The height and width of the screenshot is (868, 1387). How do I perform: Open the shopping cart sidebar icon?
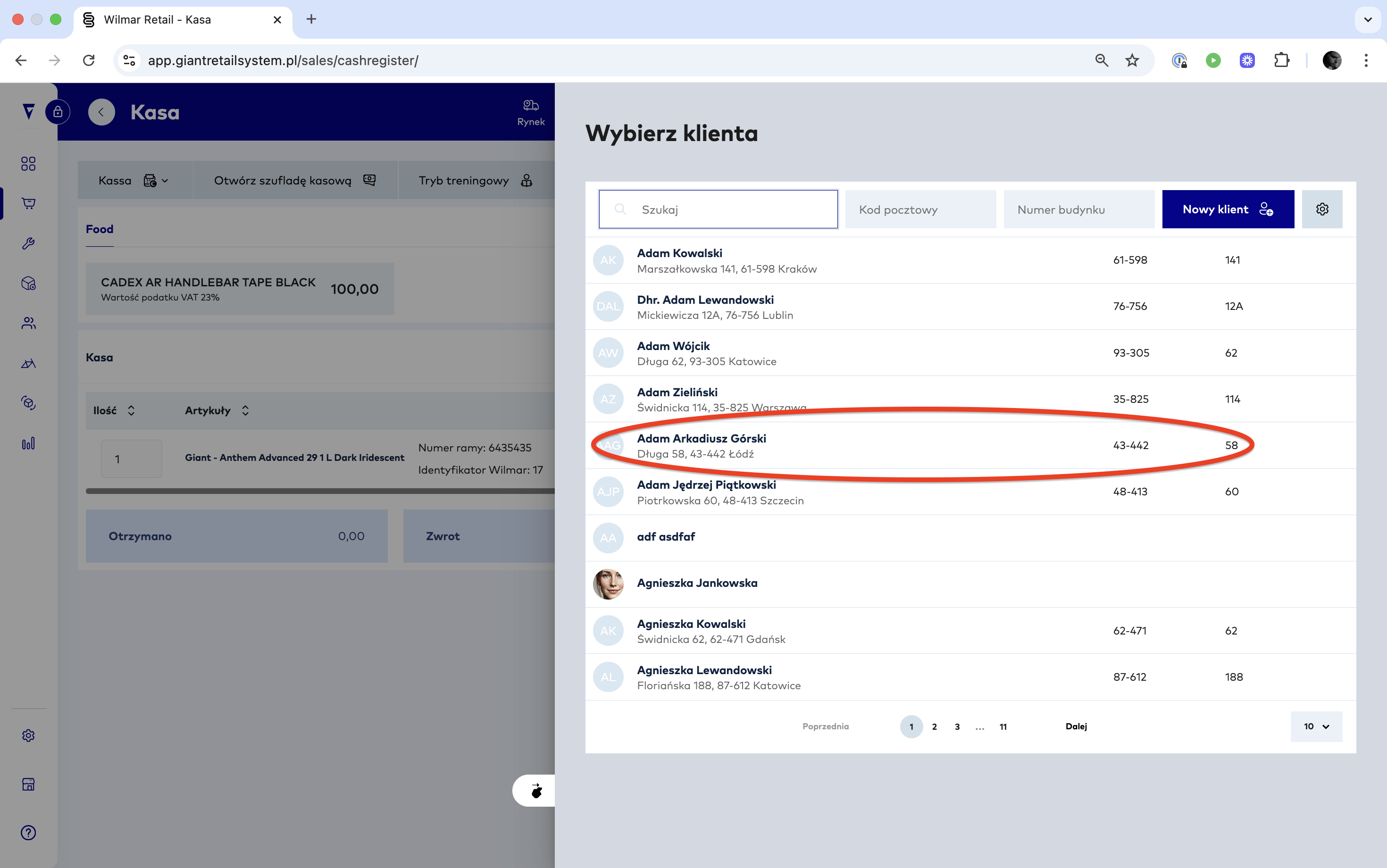pos(28,203)
